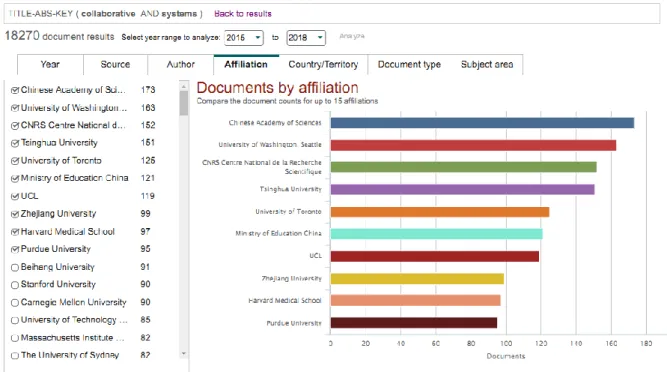
Task: Uncheck University of Toronto checkbox
Action: pos(15,161)
